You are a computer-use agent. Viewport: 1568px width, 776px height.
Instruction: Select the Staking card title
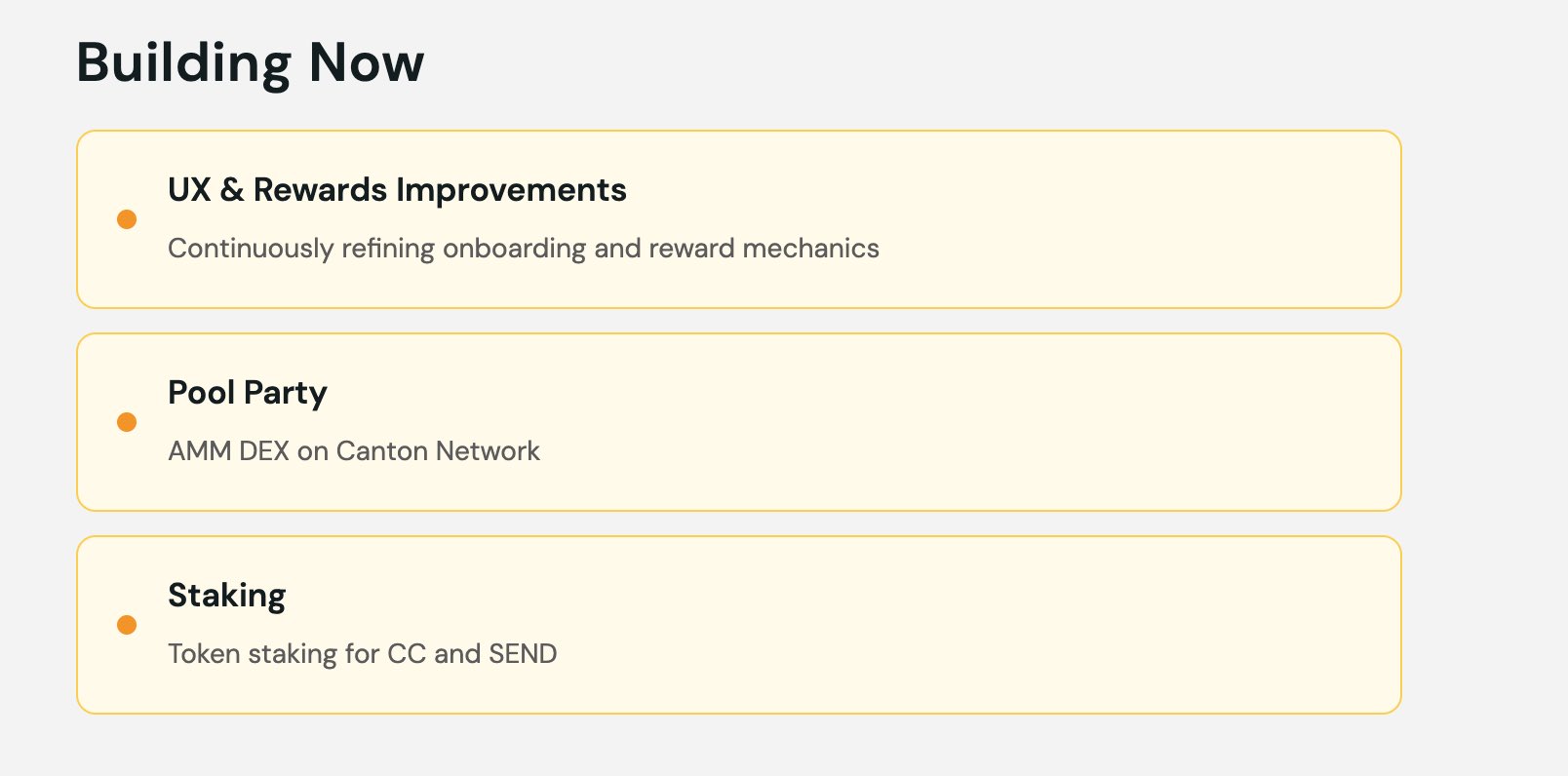point(227,596)
